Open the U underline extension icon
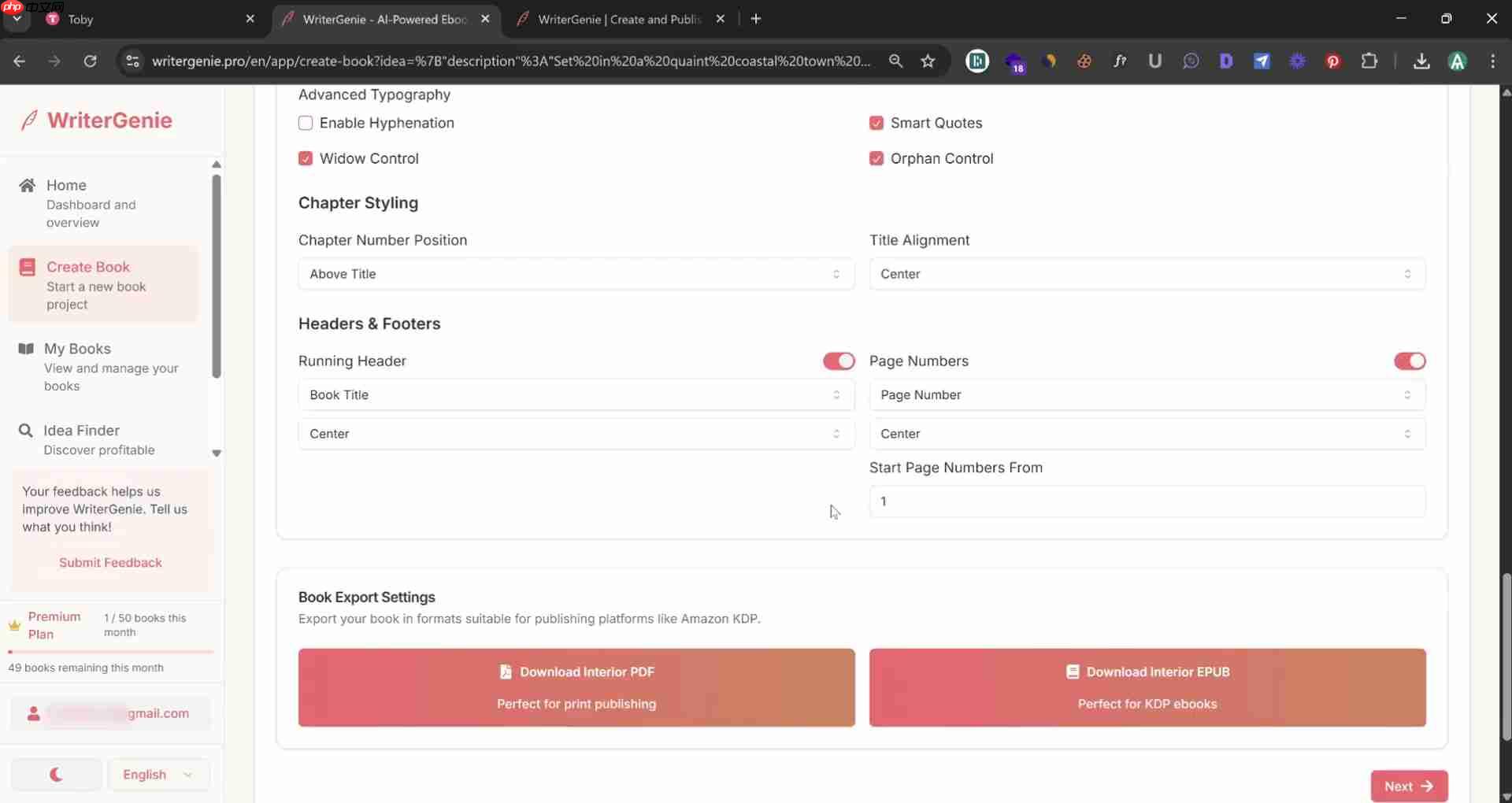 click(x=1154, y=61)
